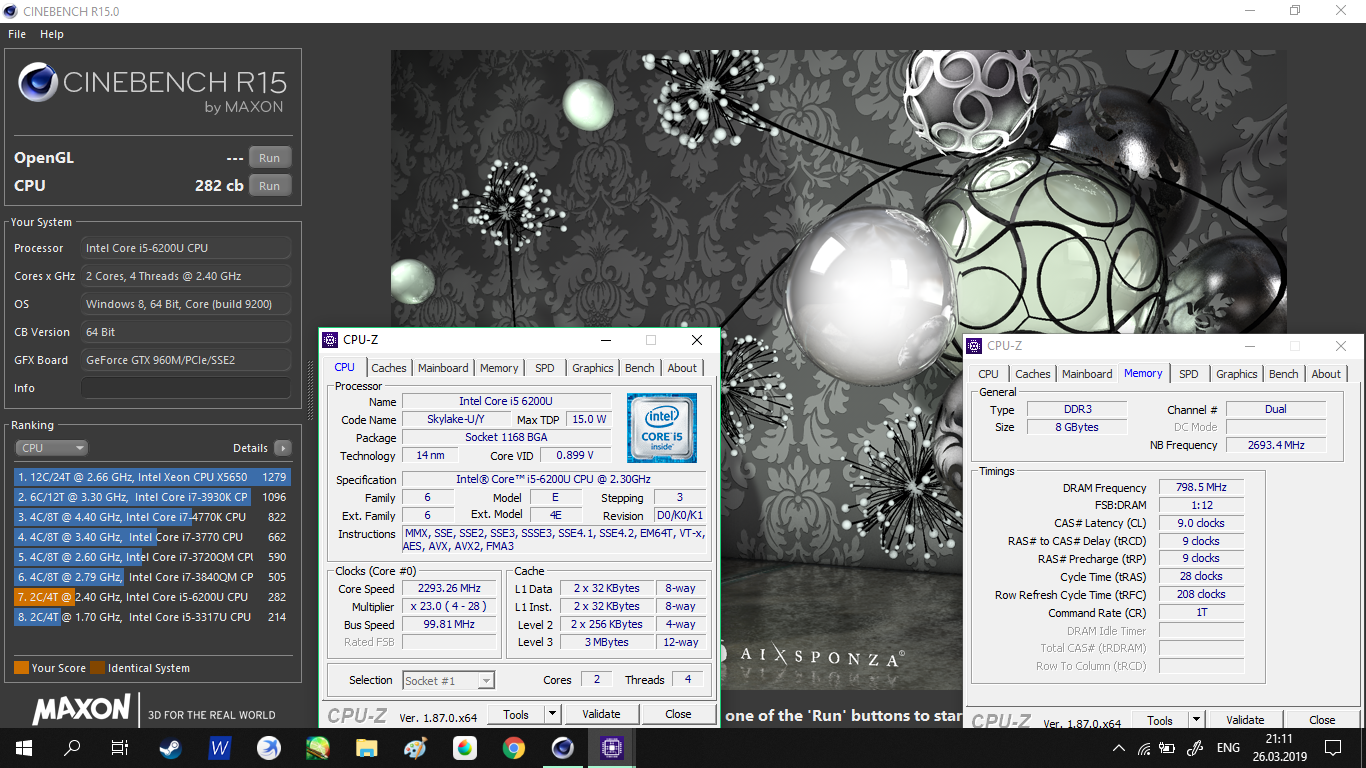The image size is (1366, 768).
Task: Switch to CPU tab in CPU-Z Memory window
Action: tap(989, 374)
